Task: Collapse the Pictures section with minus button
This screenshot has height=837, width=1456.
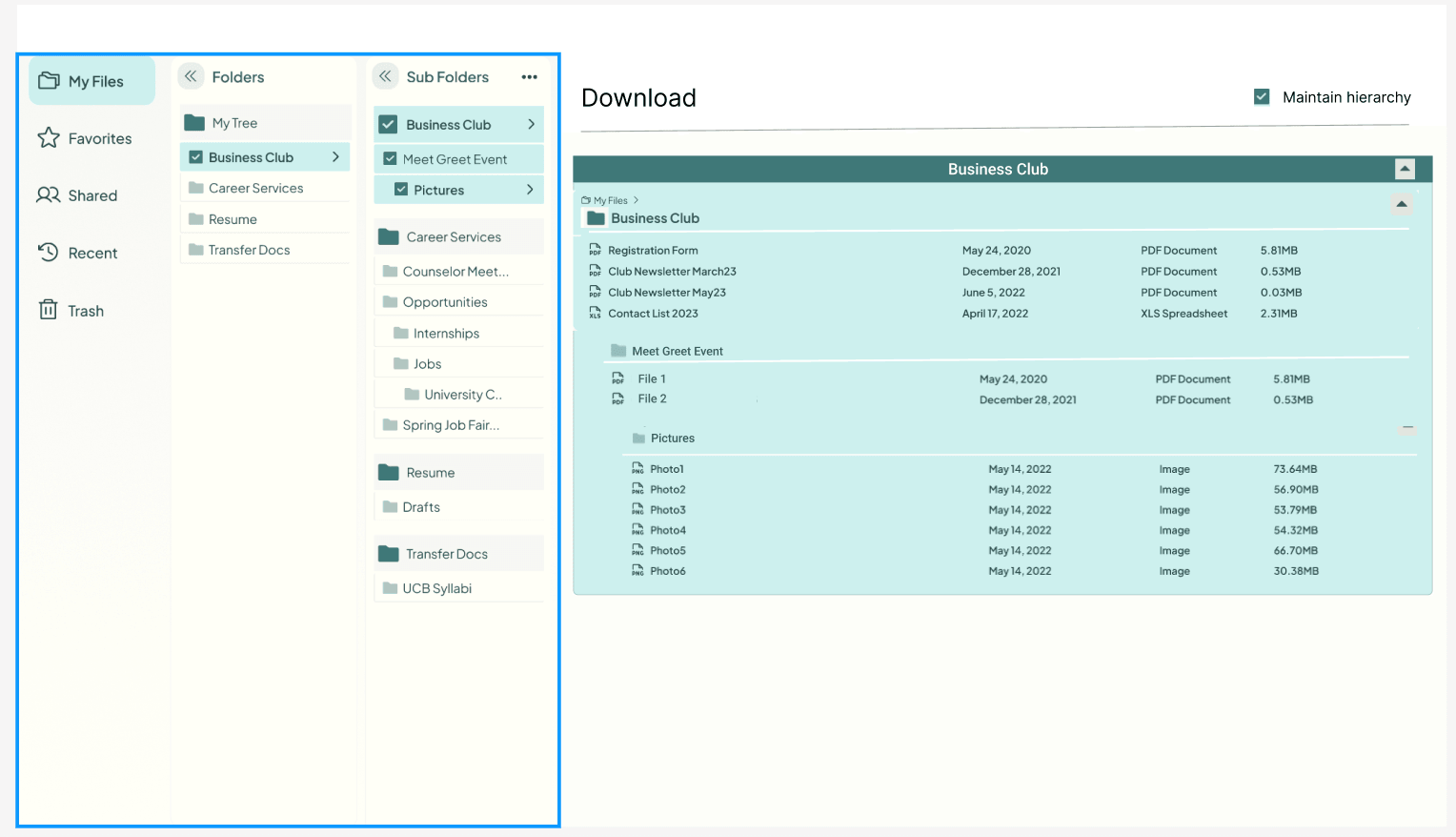Action: click(x=1407, y=428)
